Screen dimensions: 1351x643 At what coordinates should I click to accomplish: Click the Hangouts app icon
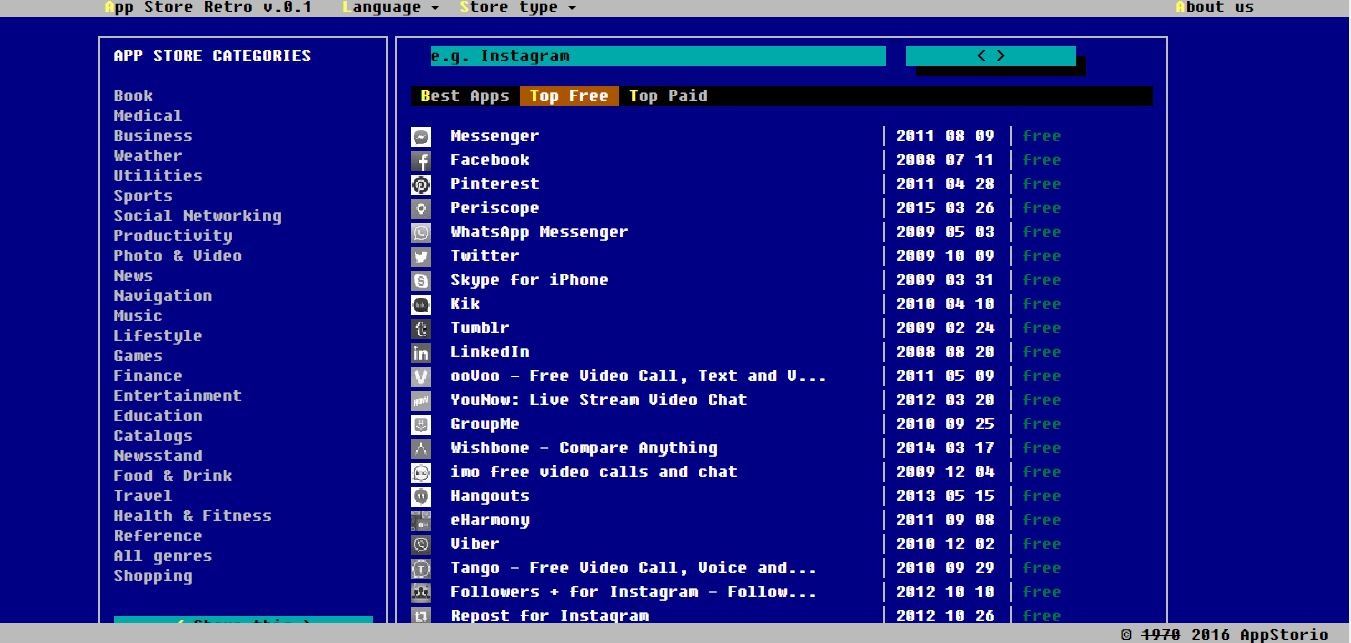point(421,497)
